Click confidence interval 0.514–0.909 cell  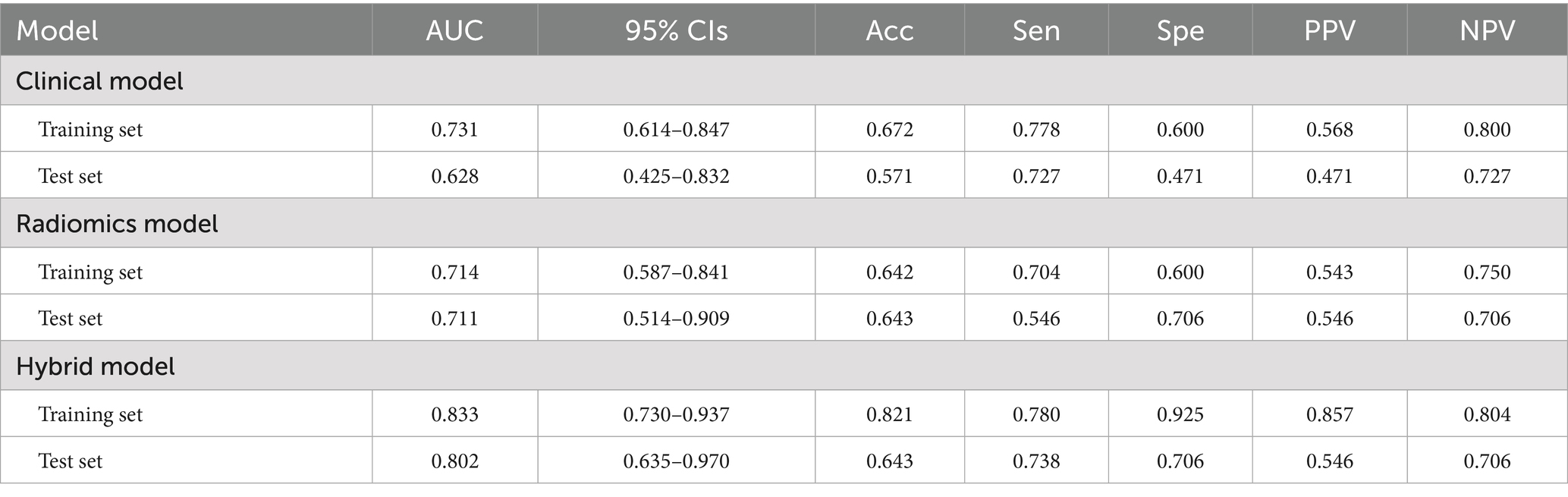click(x=676, y=319)
